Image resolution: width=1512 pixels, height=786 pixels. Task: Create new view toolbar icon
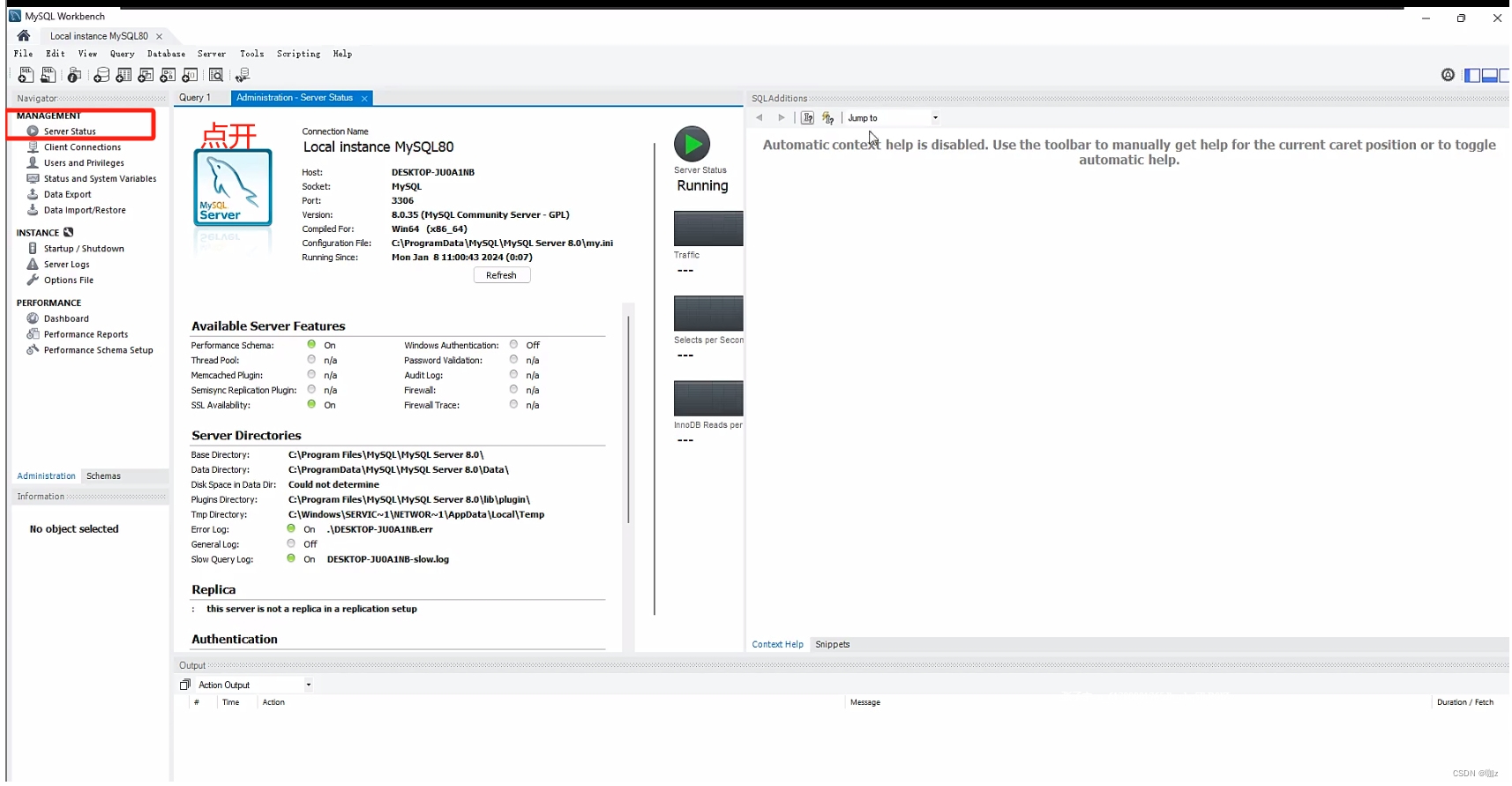click(x=146, y=75)
